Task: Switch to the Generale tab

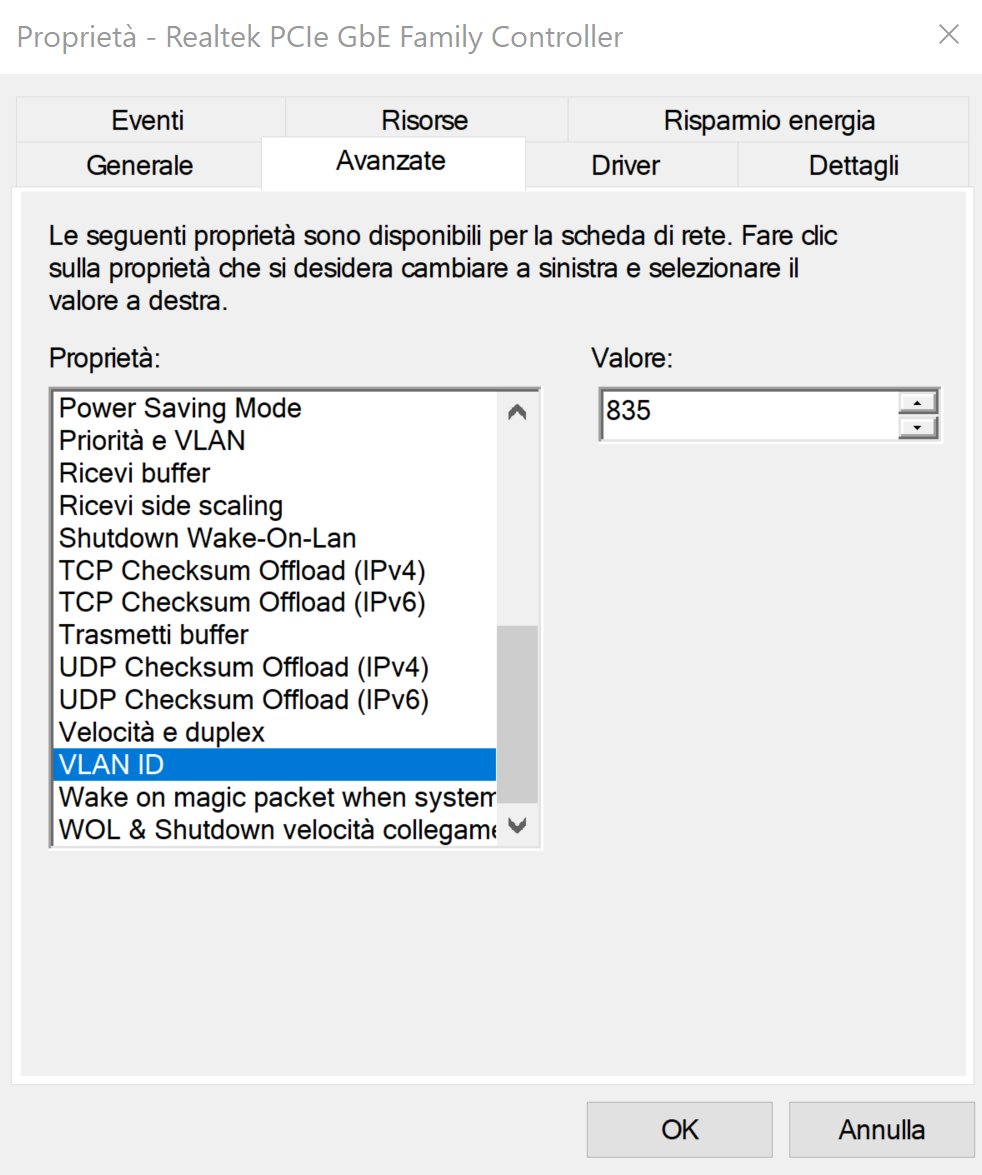Action: tap(139, 165)
